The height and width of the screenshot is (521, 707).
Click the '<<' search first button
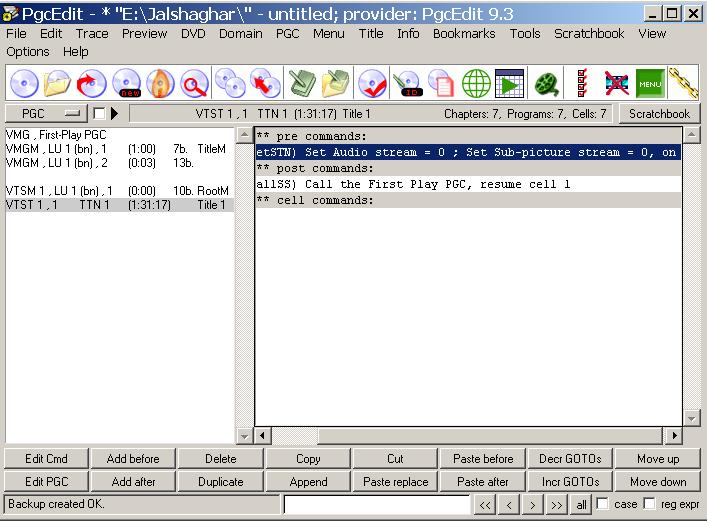(485, 504)
